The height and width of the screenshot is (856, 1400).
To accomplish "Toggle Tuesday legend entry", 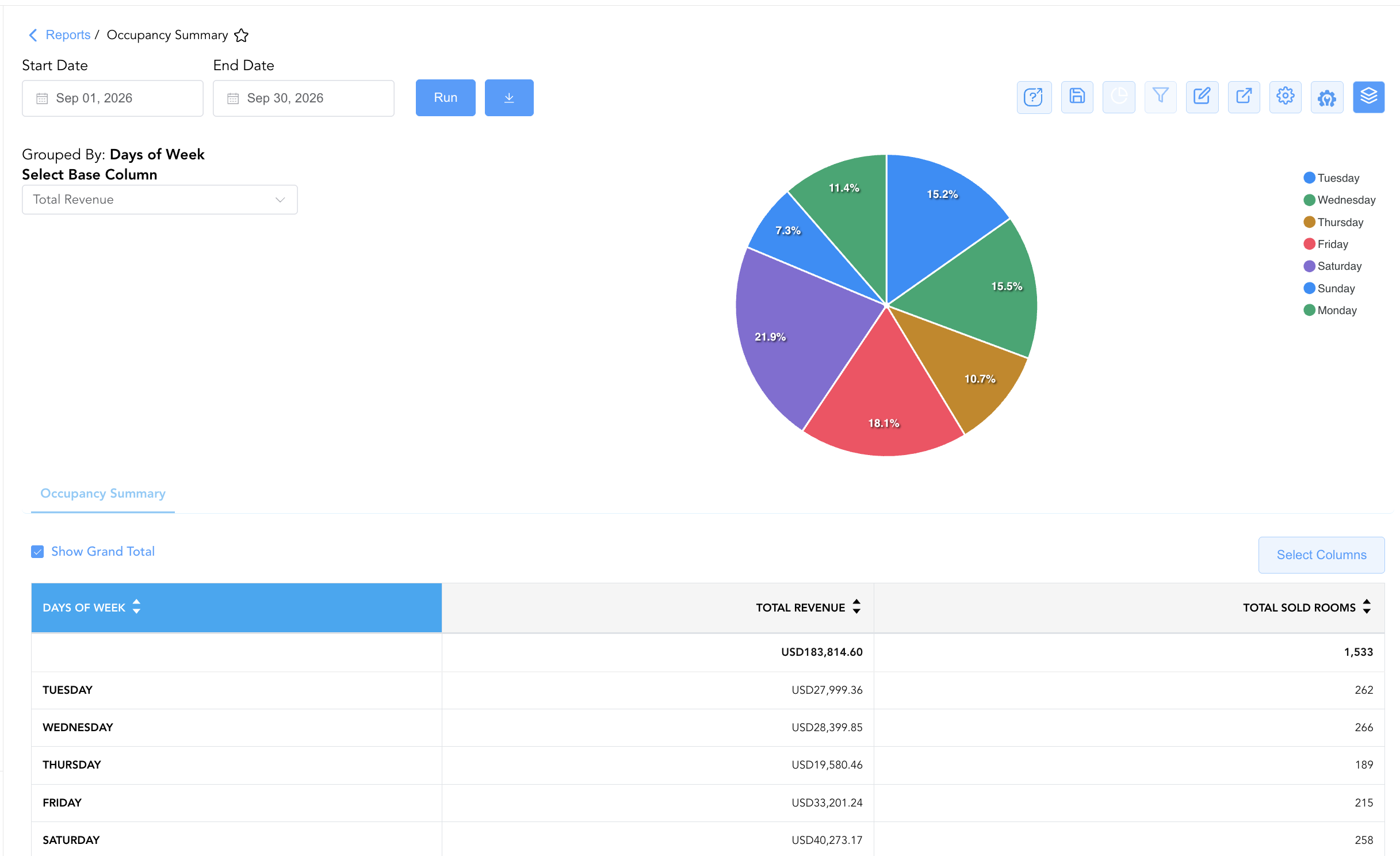I will [x=1332, y=178].
